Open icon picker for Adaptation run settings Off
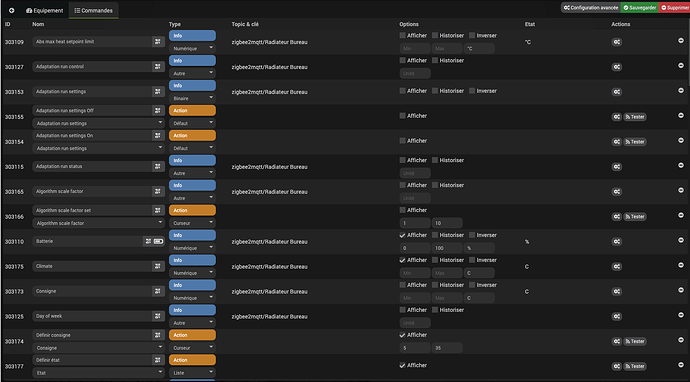The width and height of the screenshot is (690, 382). [158, 110]
